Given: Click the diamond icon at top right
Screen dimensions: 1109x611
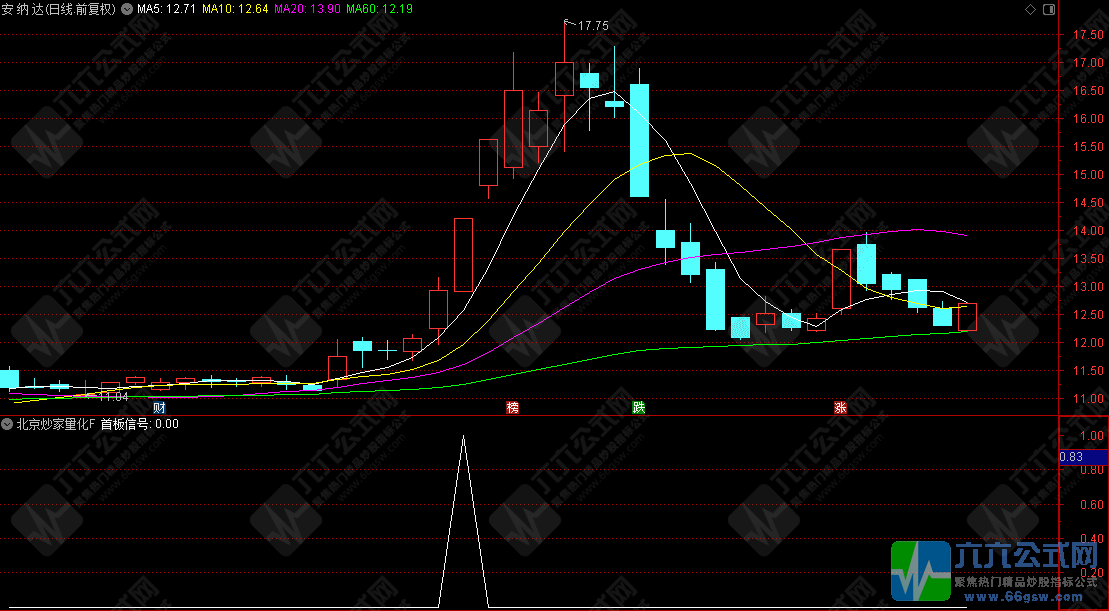Looking at the screenshot, I should tap(1031, 9).
